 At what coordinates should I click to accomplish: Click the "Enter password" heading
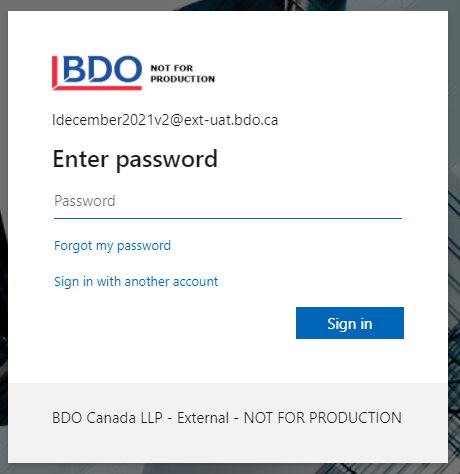[135, 159]
